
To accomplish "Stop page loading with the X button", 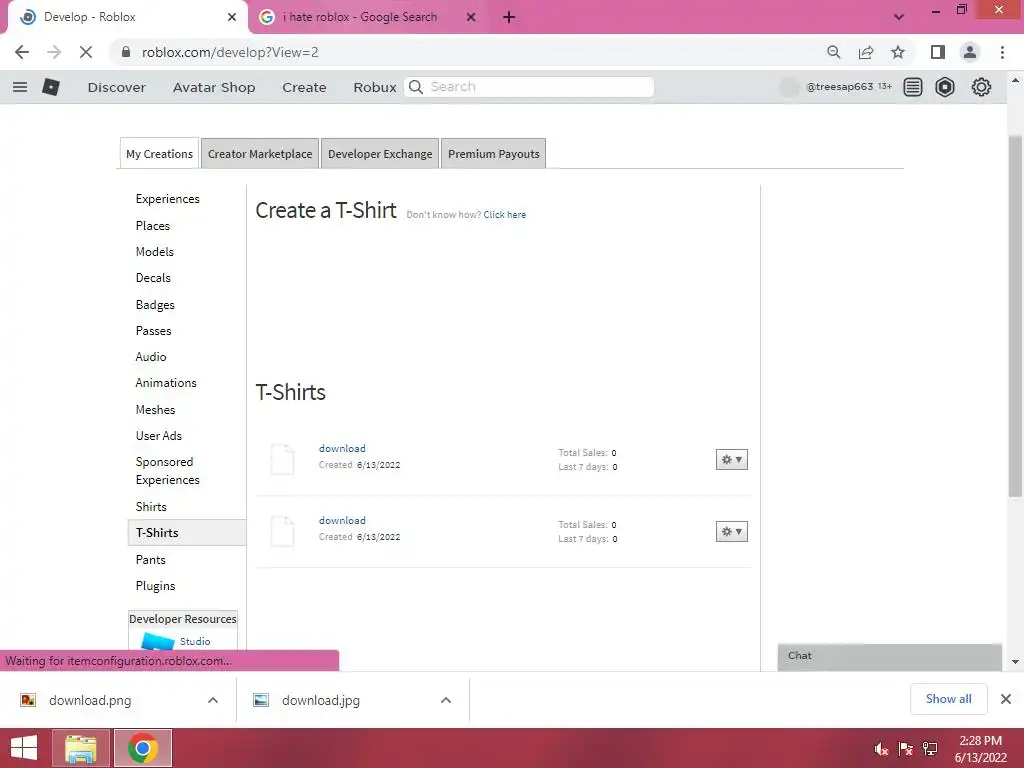I will click(x=86, y=52).
